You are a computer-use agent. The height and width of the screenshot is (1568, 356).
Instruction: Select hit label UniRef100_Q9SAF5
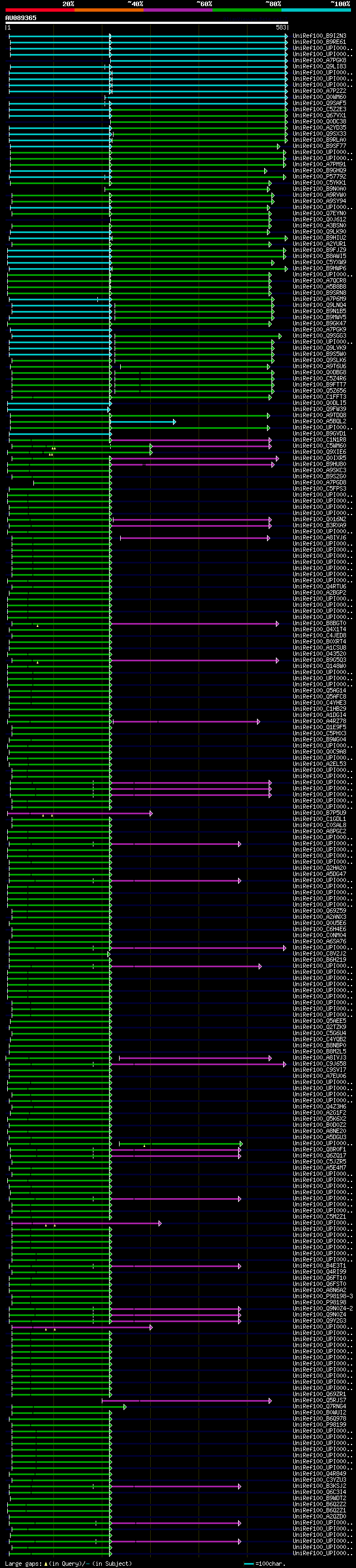point(319,103)
